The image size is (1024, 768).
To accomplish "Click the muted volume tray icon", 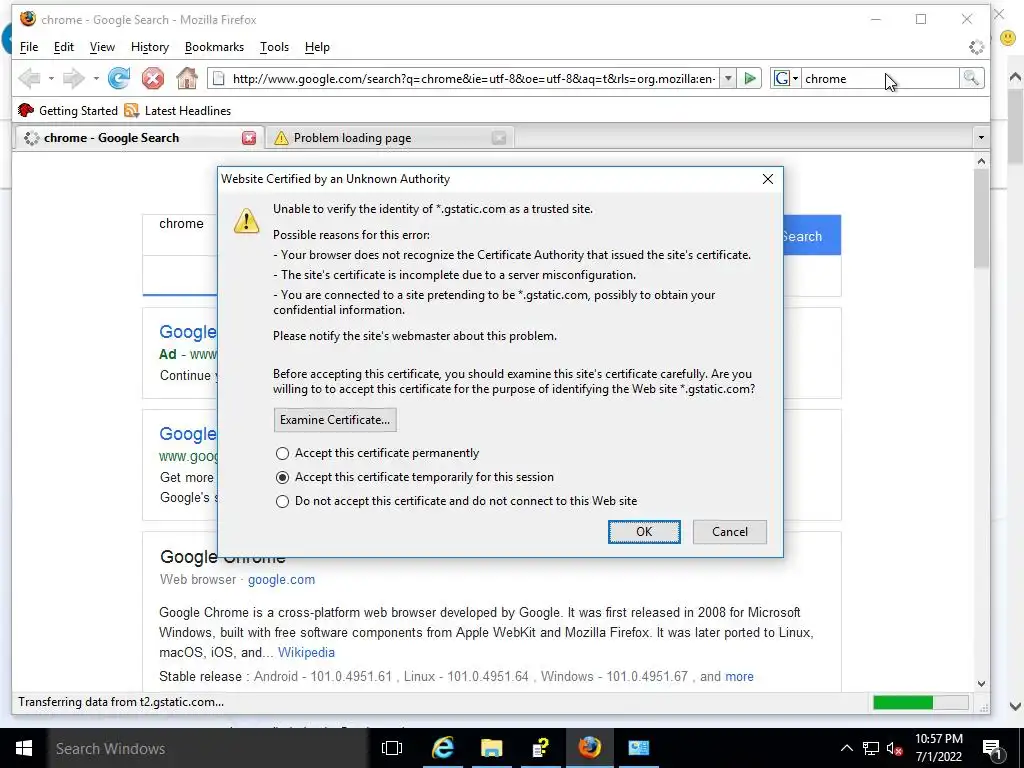I will [x=895, y=748].
